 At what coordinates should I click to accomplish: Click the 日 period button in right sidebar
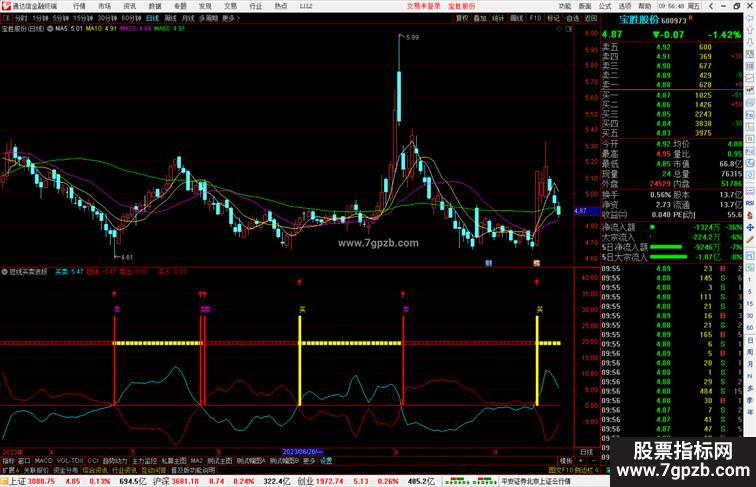[x=750, y=340]
